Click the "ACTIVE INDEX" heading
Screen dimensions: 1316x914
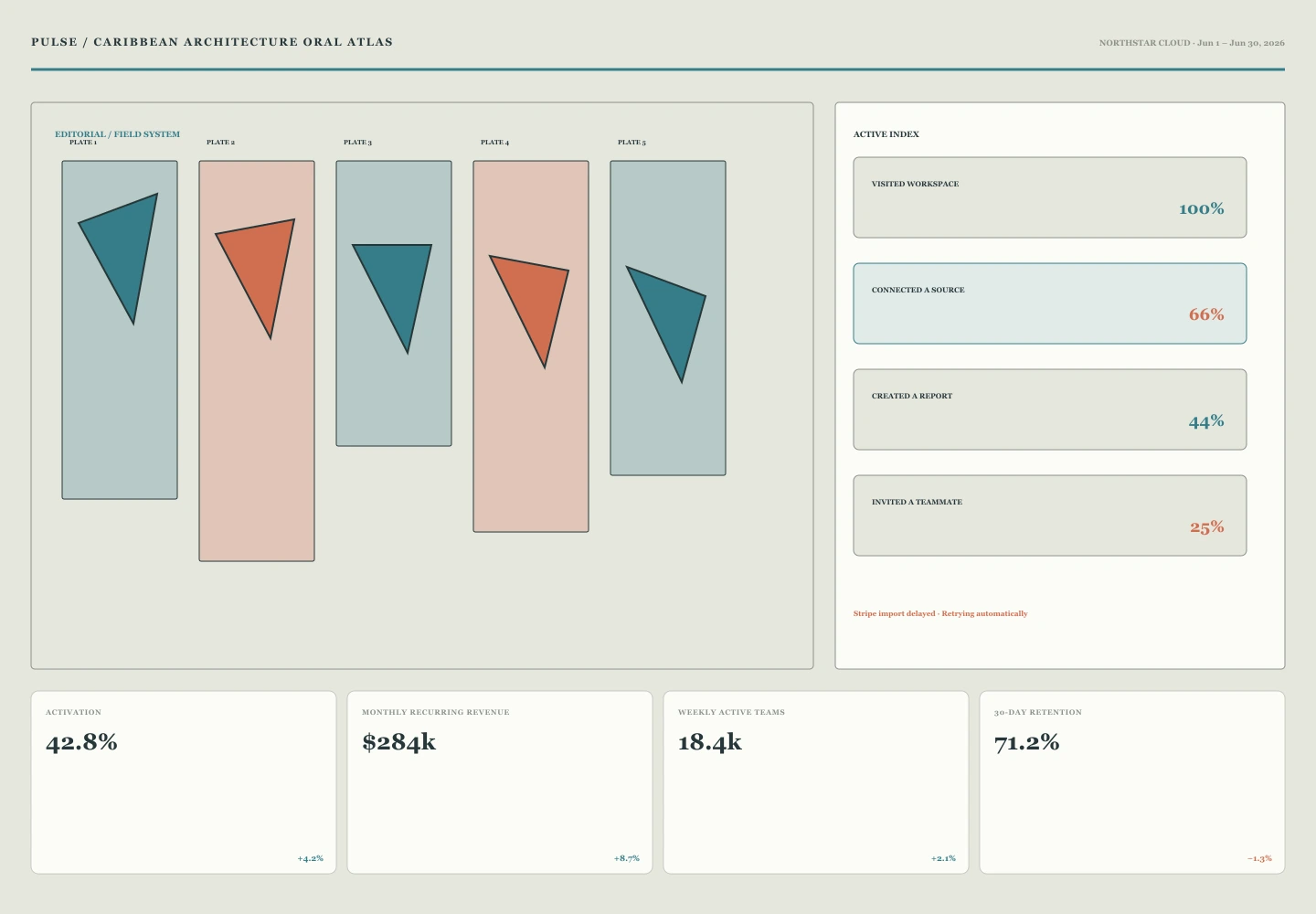point(886,134)
